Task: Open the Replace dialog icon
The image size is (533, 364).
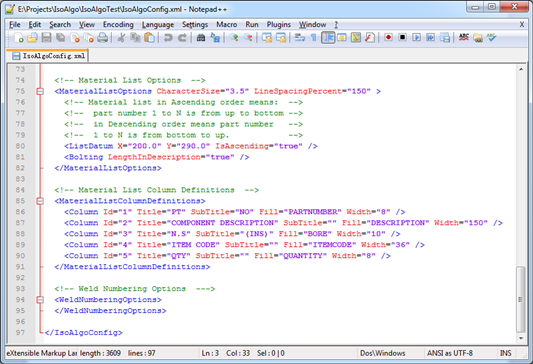Action: (x=215, y=37)
